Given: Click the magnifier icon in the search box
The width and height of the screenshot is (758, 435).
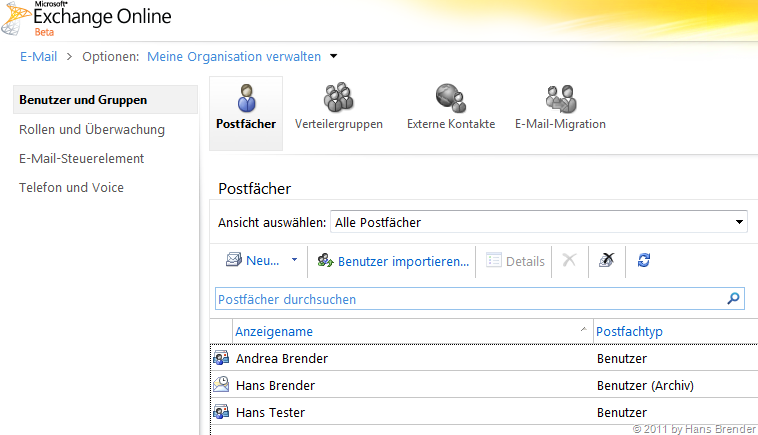Looking at the screenshot, I should point(733,298).
